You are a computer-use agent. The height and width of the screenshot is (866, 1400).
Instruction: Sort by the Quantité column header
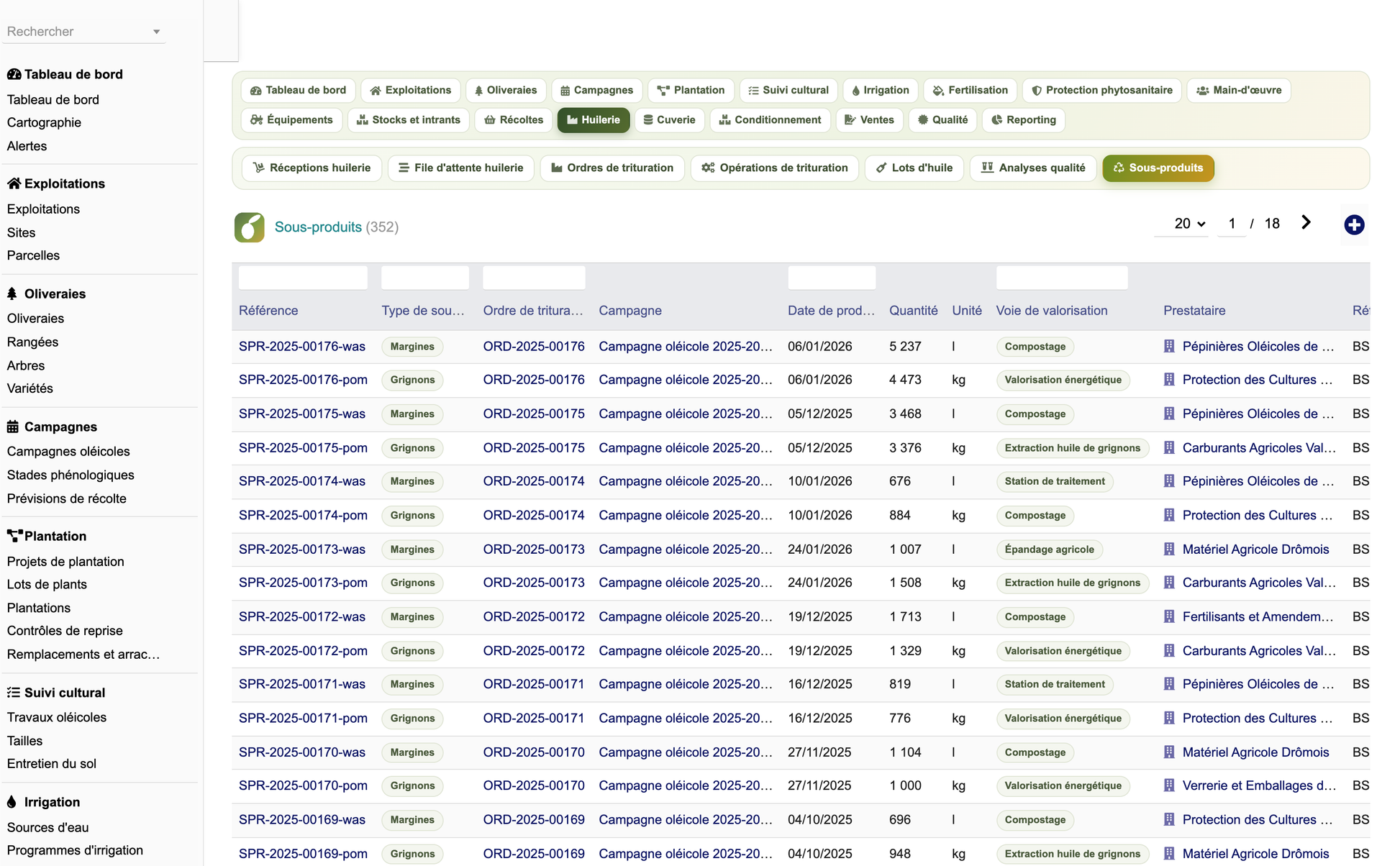point(913,311)
